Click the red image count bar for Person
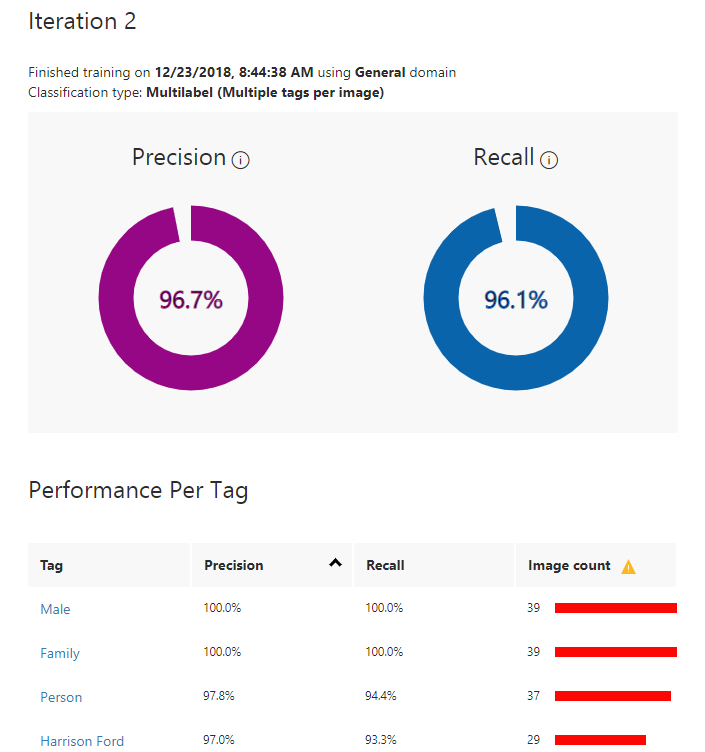This screenshot has height=752, width=705. [x=612, y=696]
